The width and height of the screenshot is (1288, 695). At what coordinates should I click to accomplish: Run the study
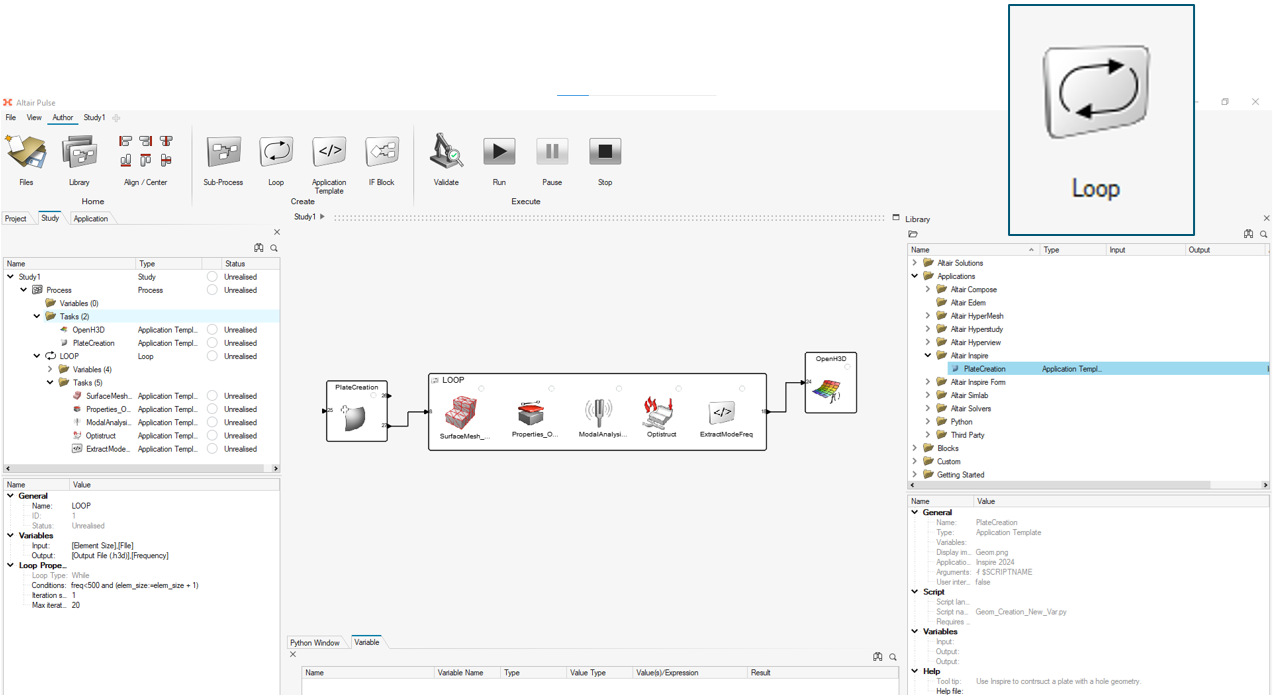tap(499, 160)
